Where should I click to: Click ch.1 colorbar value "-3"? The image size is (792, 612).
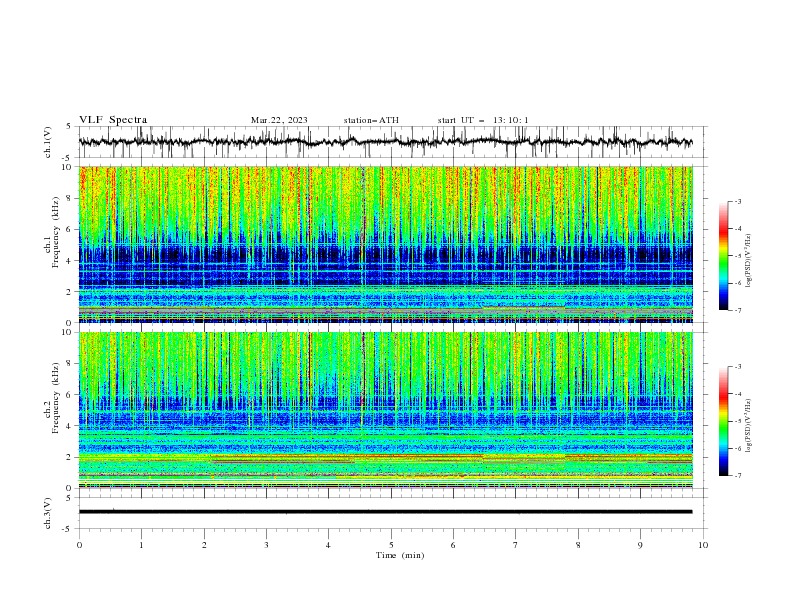(738, 201)
